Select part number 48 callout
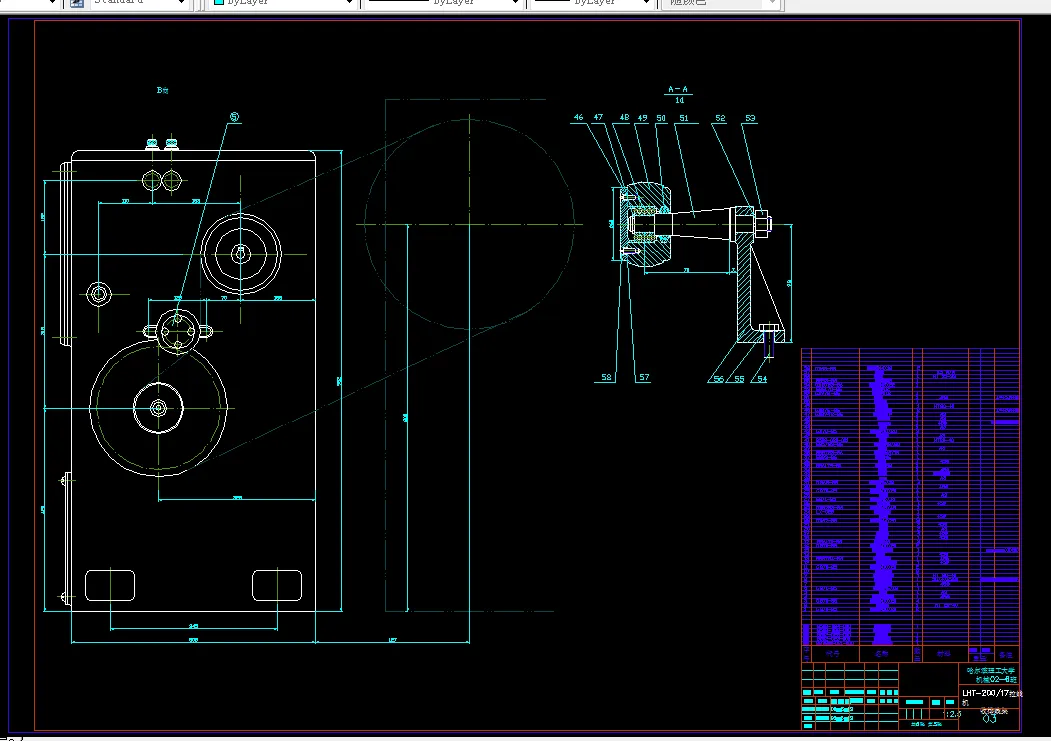The width and height of the screenshot is (1051, 741). click(x=624, y=117)
